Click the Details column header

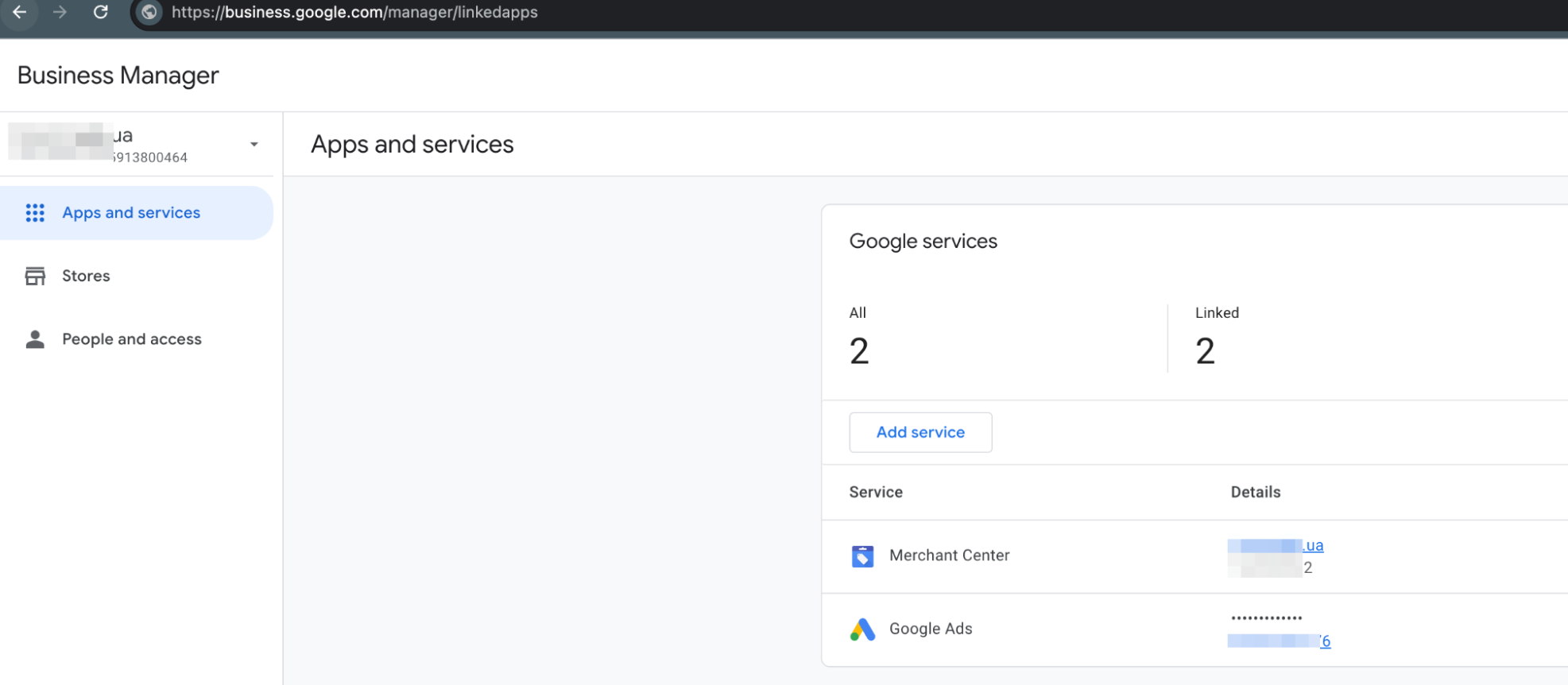(1256, 492)
